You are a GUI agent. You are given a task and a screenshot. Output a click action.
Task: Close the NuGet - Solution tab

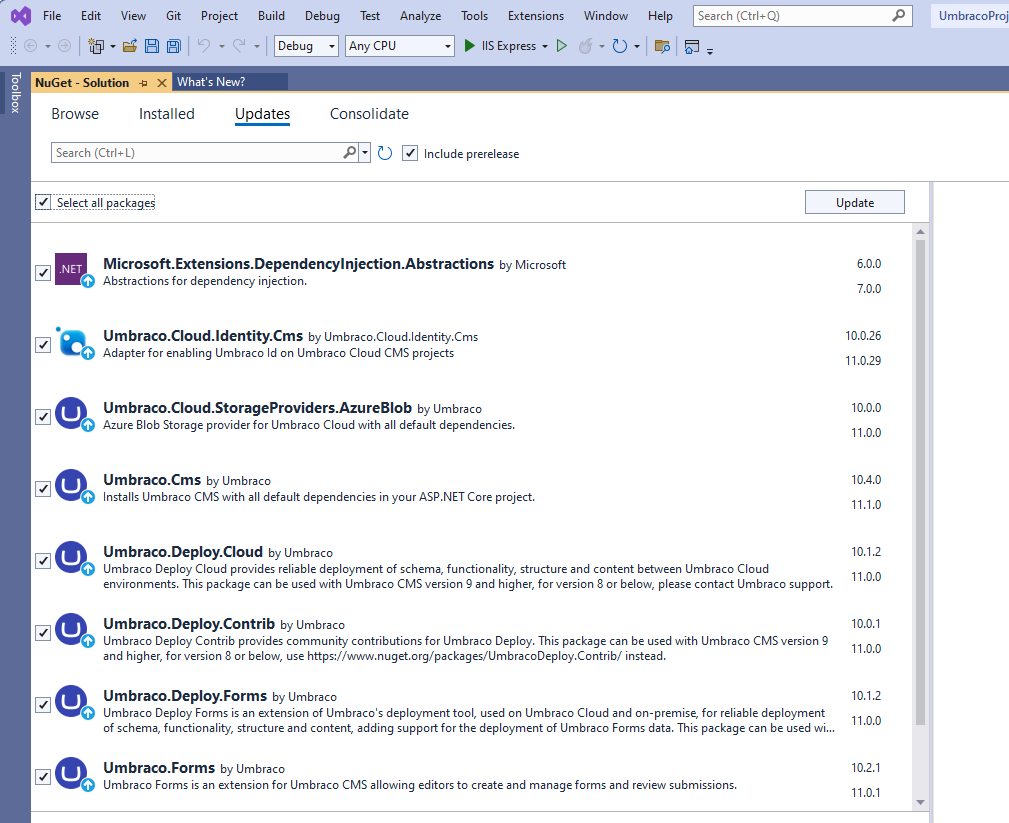pos(162,83)
